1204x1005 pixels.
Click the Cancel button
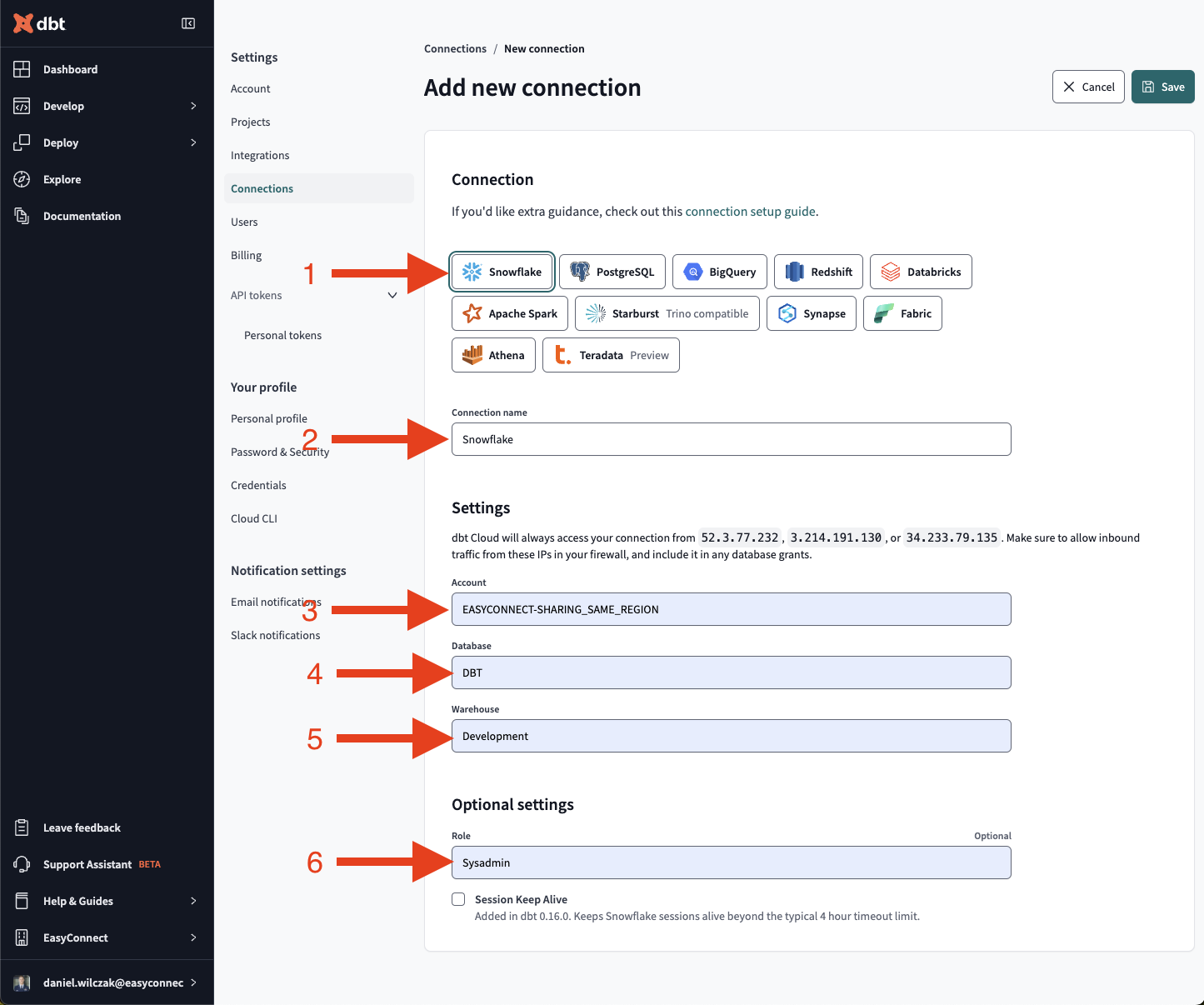coord(1088,87)
